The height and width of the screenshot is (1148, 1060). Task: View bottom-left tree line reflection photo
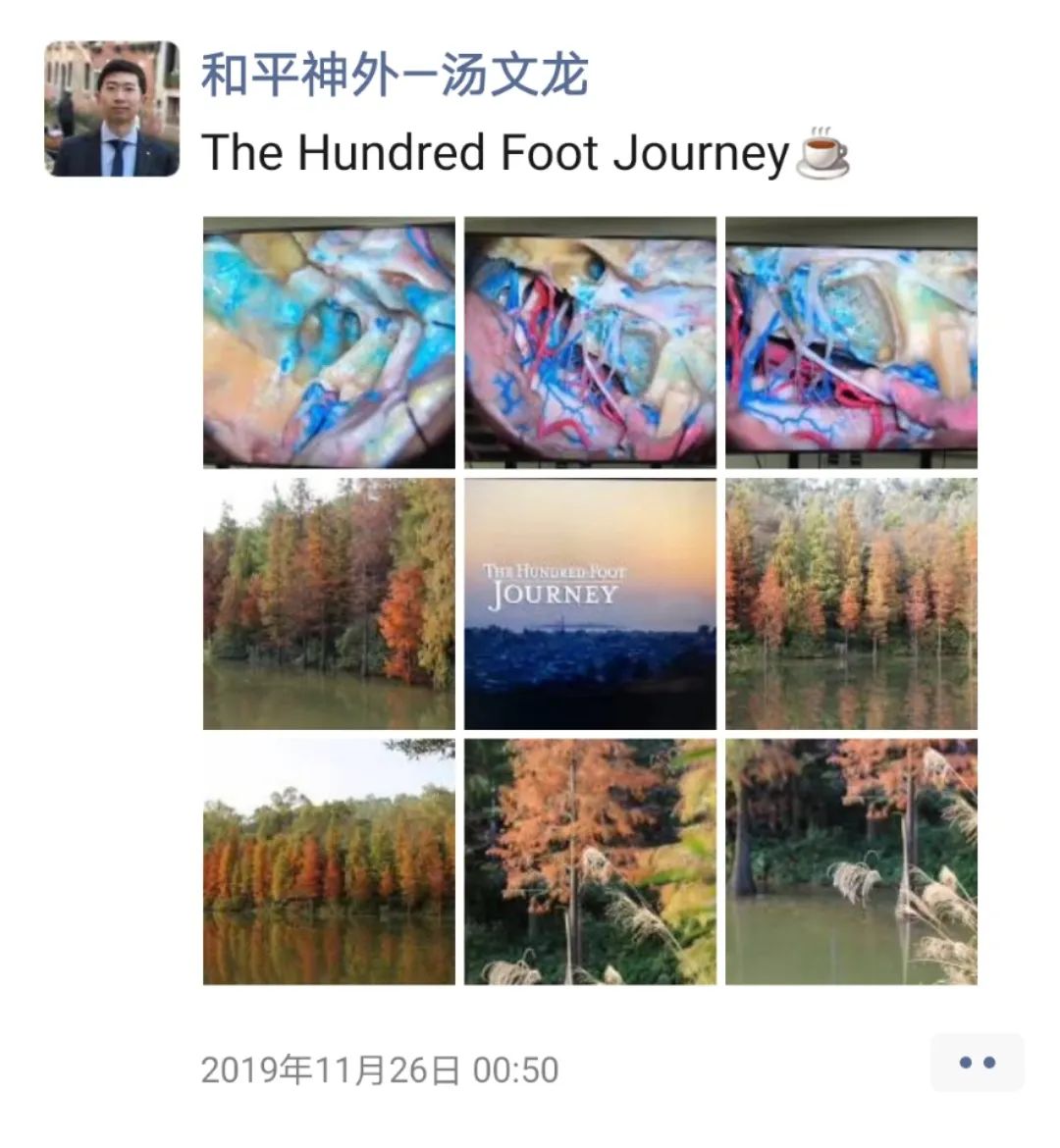(x=329, y=861)
